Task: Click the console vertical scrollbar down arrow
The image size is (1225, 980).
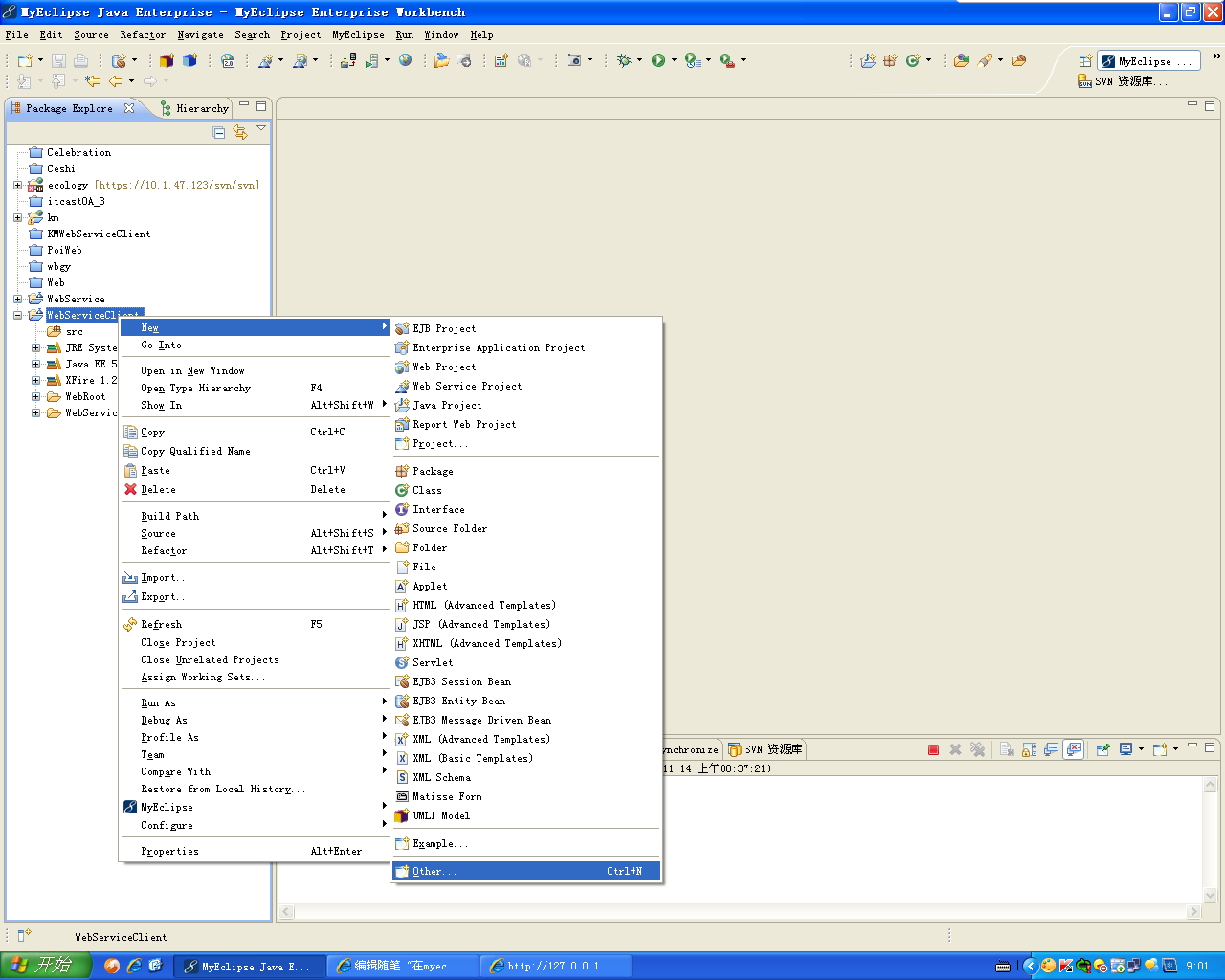Action: (1210, 896)
